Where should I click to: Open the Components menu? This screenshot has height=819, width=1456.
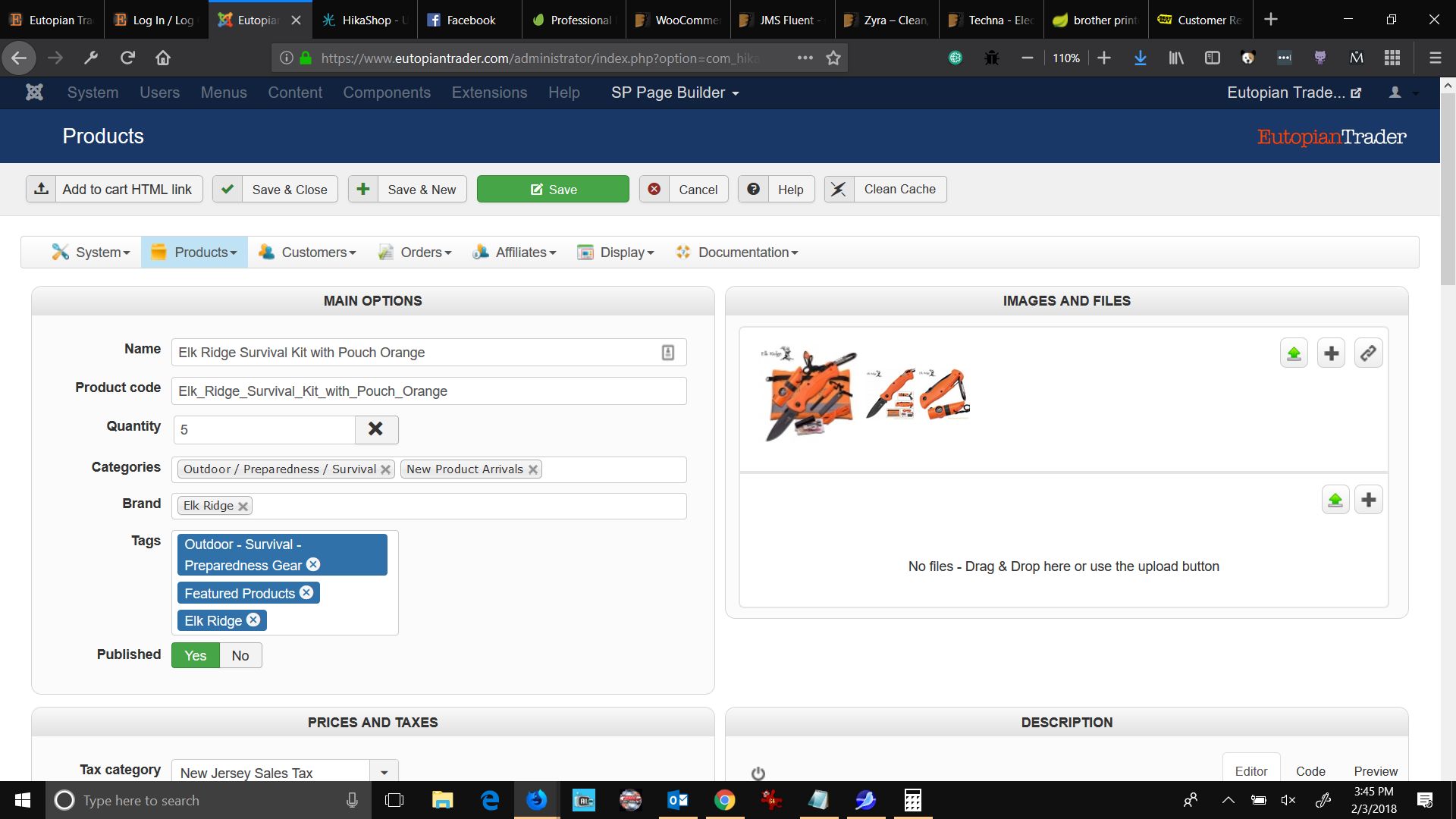click(x=386, y=93)
